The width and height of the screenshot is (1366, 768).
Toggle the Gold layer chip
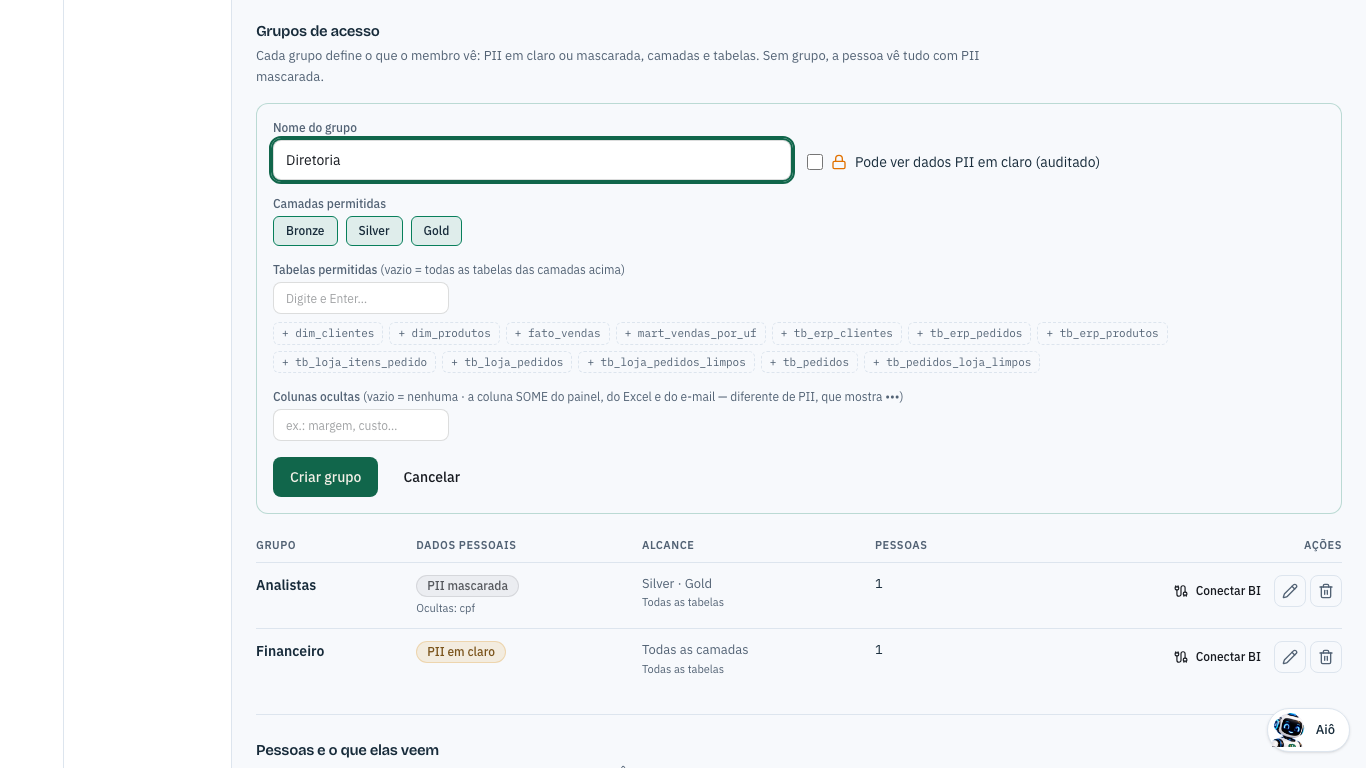[436, 231]
